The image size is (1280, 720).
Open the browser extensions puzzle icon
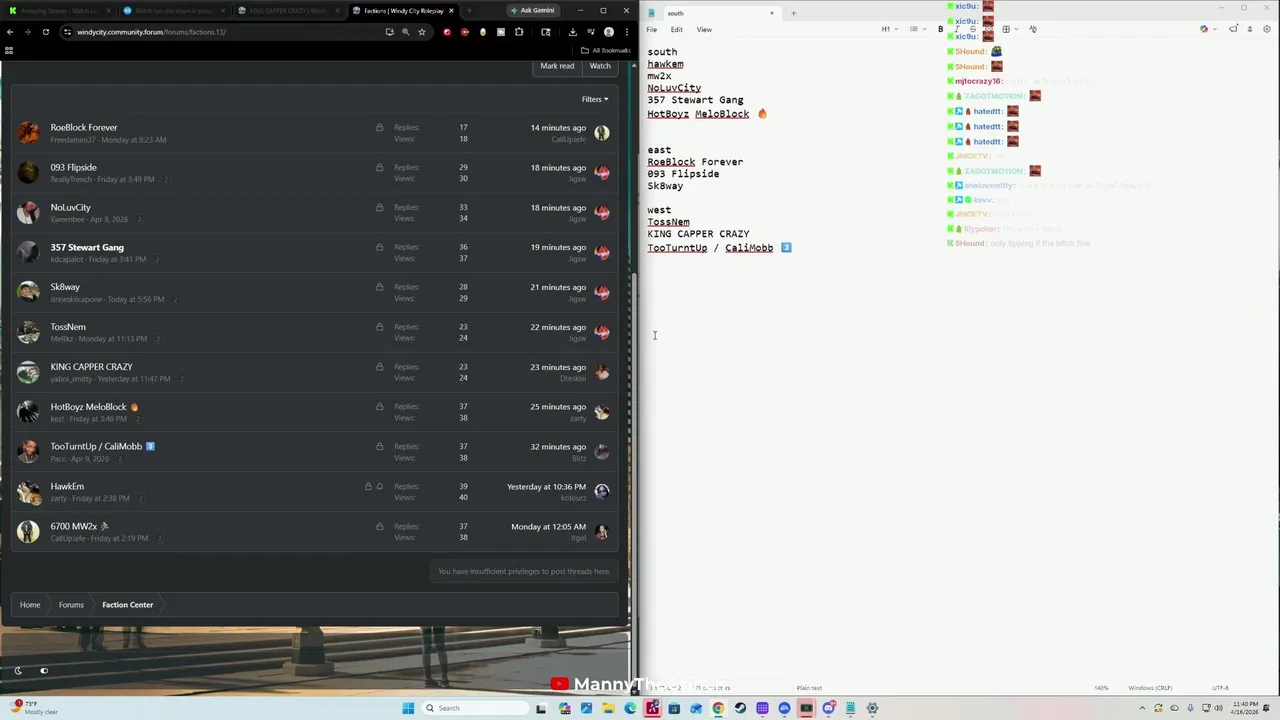tap(519, 32)
